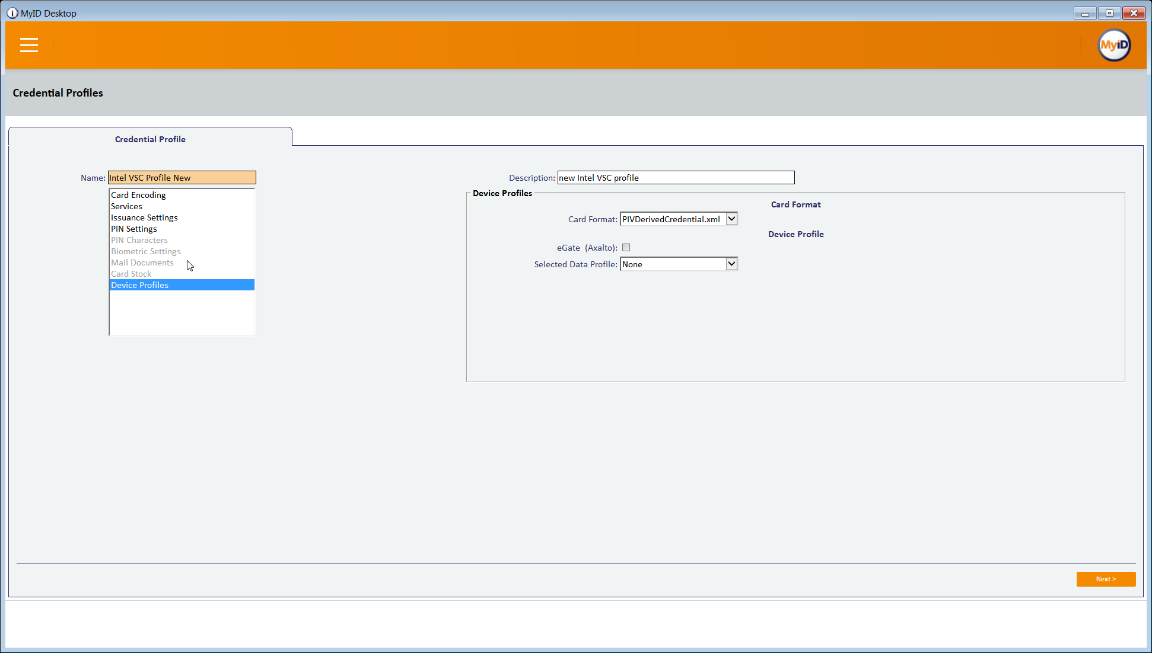Viewport: 1152px width, 653px height.
Task: Click the Next button
Action: [x=1106, y=579]
